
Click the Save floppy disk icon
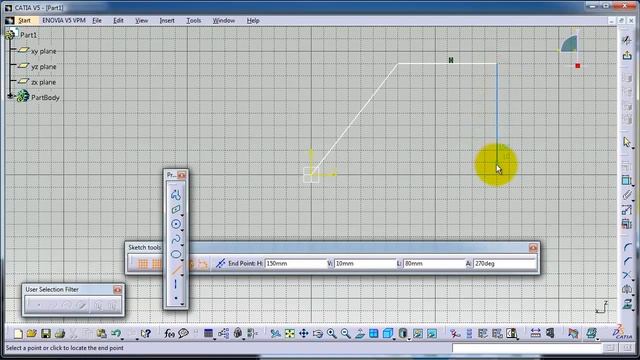pos(46,333)
